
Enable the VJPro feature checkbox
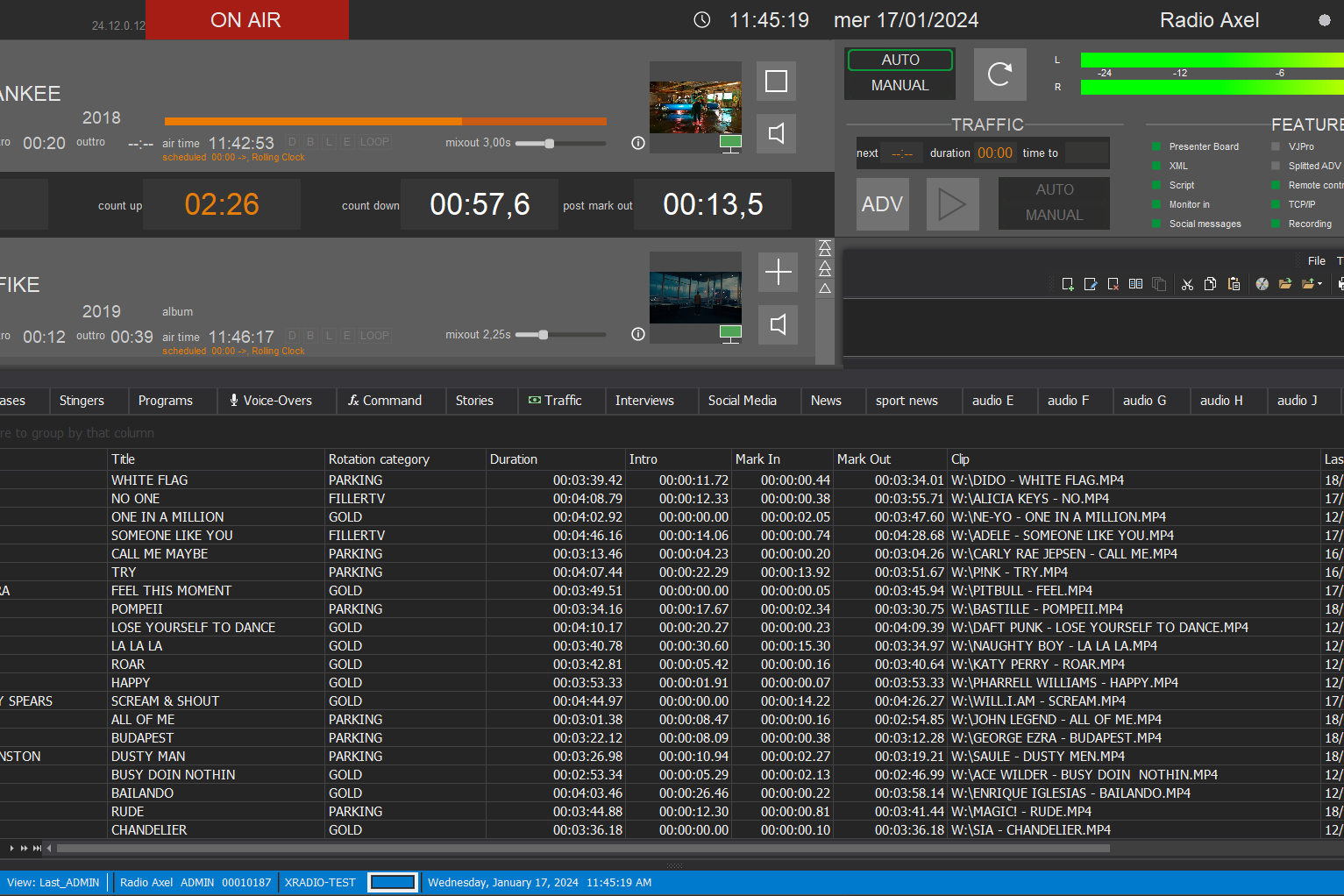(1276, 146)
